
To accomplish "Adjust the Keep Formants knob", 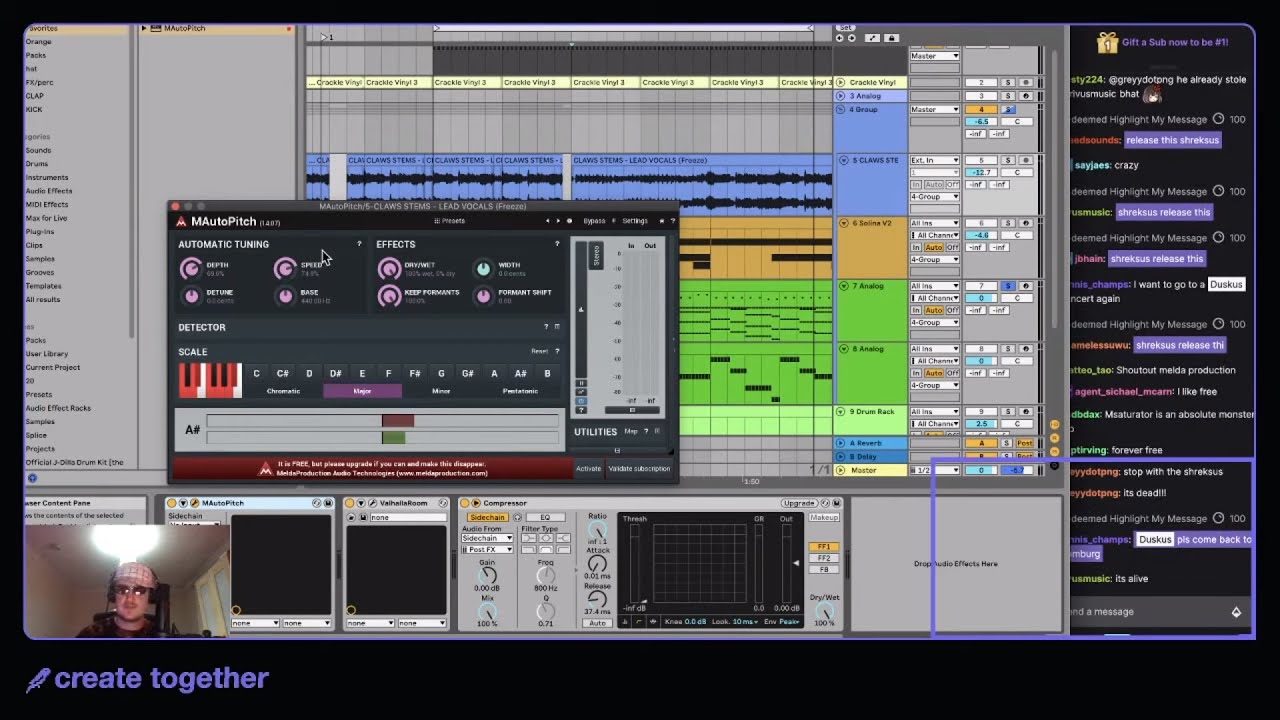I will (389, 296).
